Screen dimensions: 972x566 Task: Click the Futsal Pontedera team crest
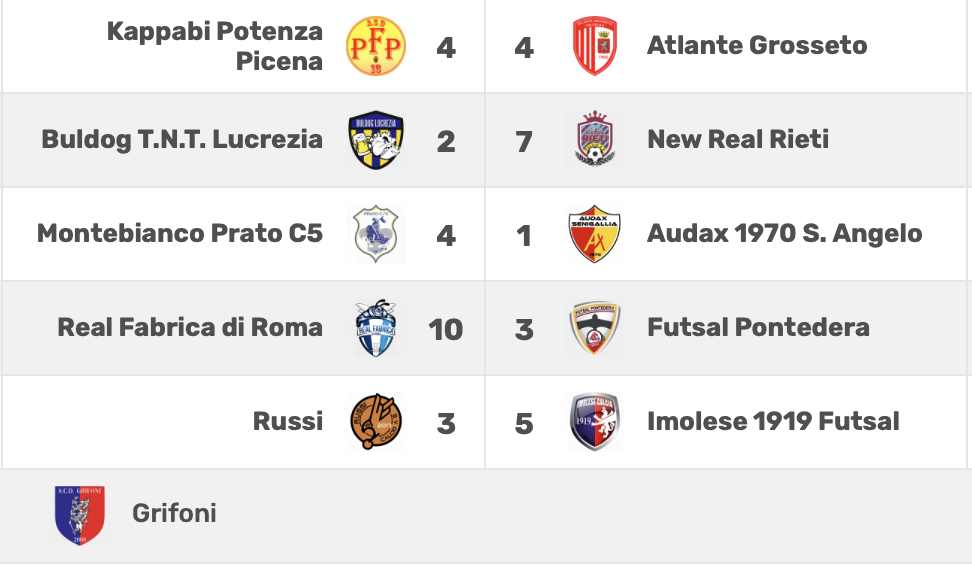coord(594,328)
